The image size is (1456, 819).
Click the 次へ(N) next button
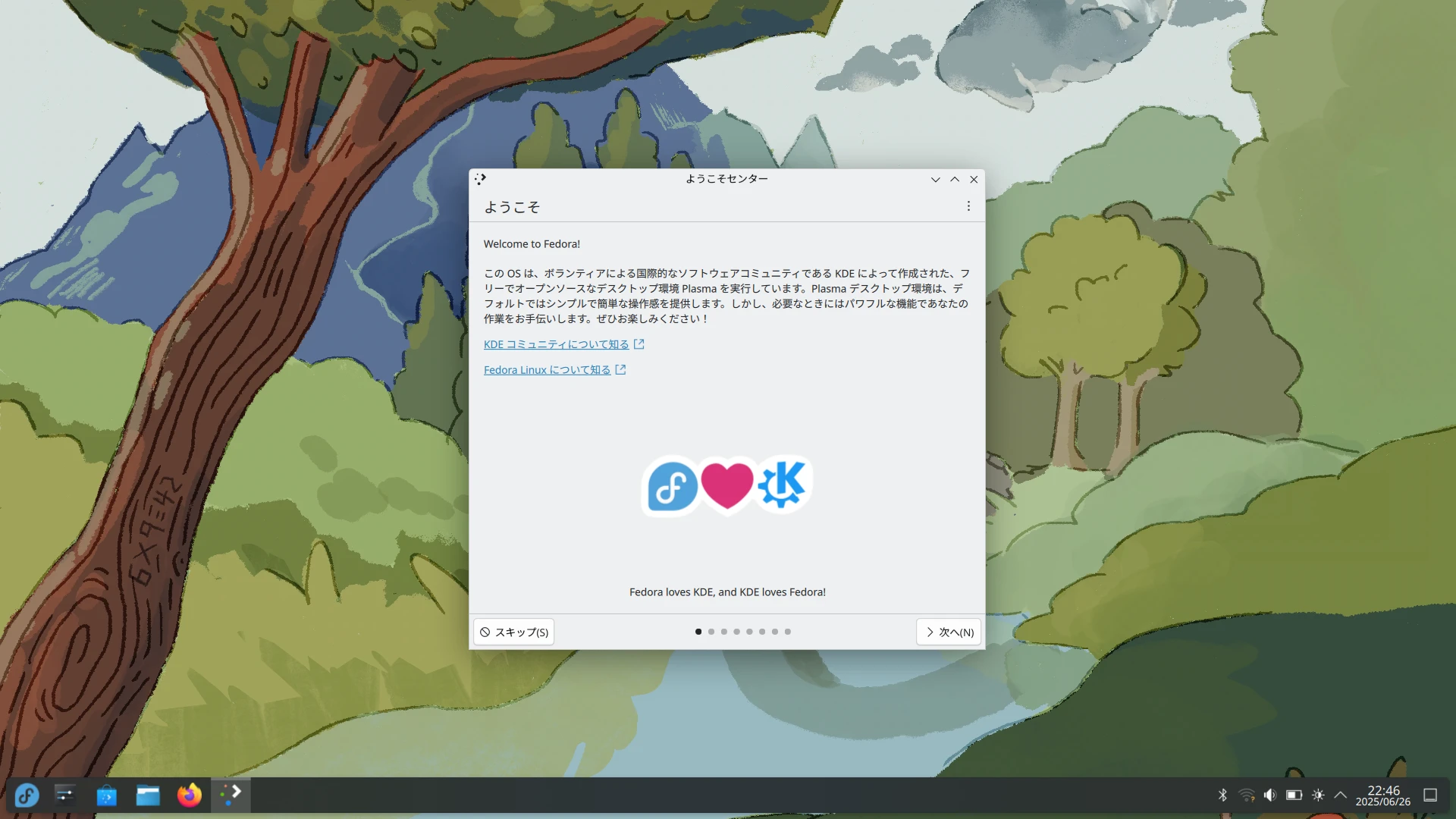pos(949,632)
